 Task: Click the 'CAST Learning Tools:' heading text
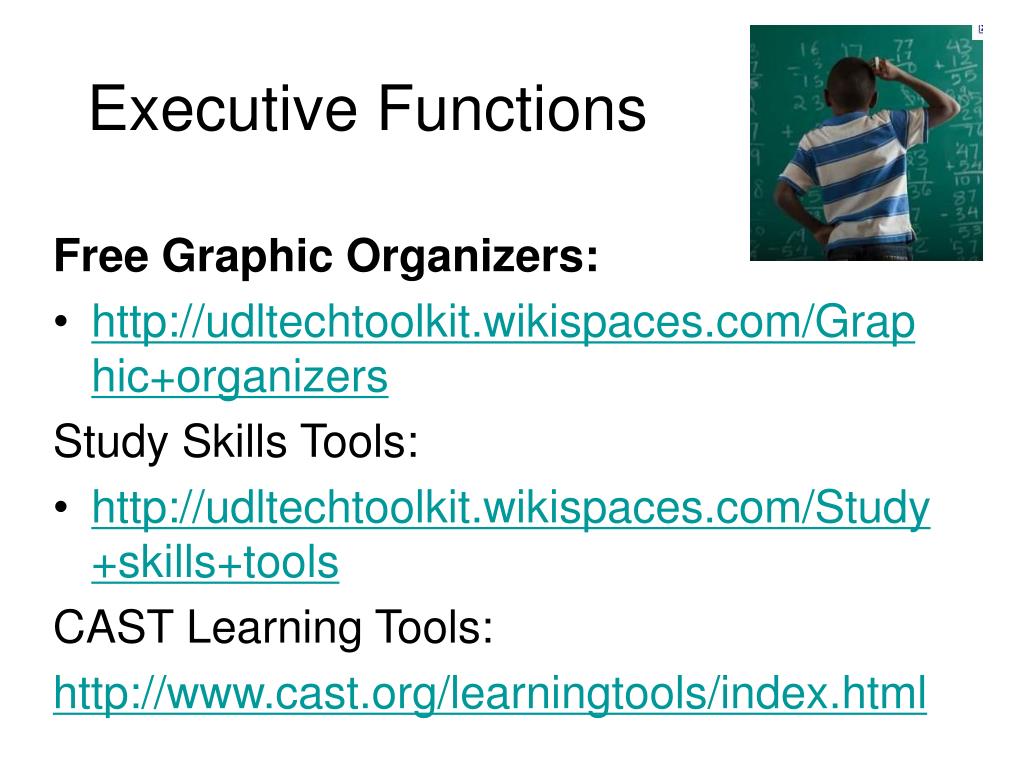(273, 628)
